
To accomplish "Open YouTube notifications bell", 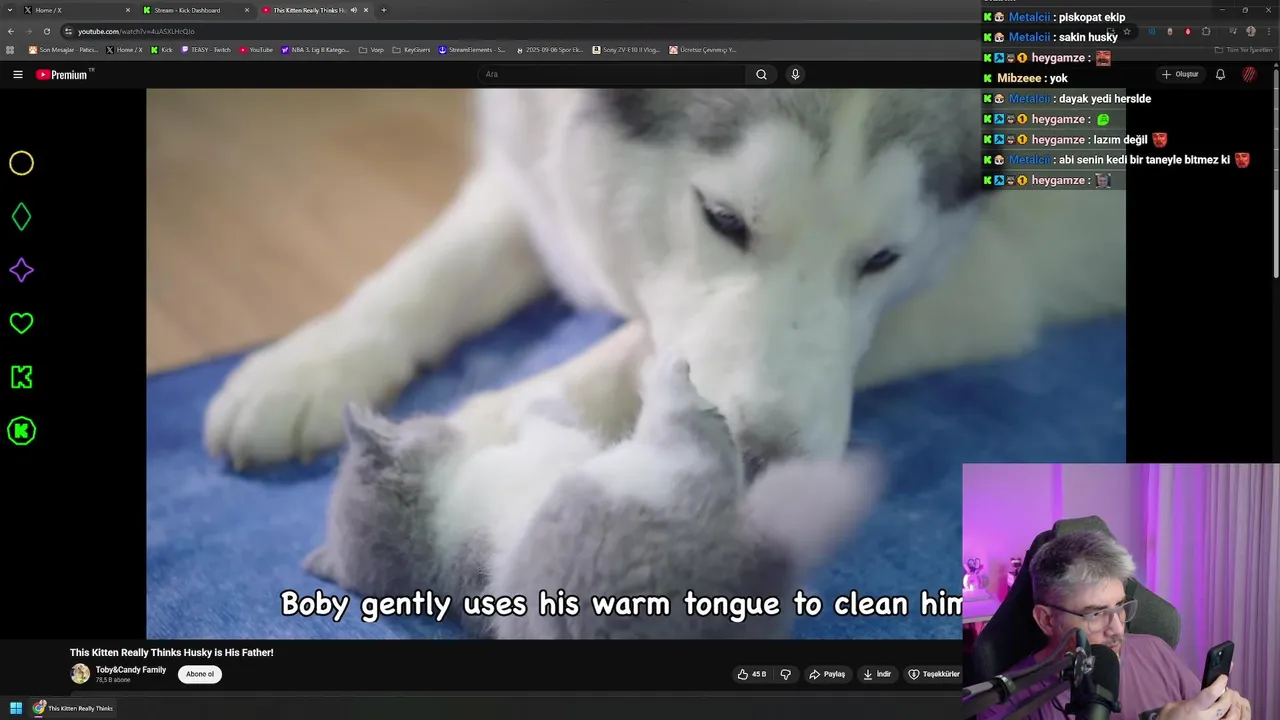I will [1220, 74].
